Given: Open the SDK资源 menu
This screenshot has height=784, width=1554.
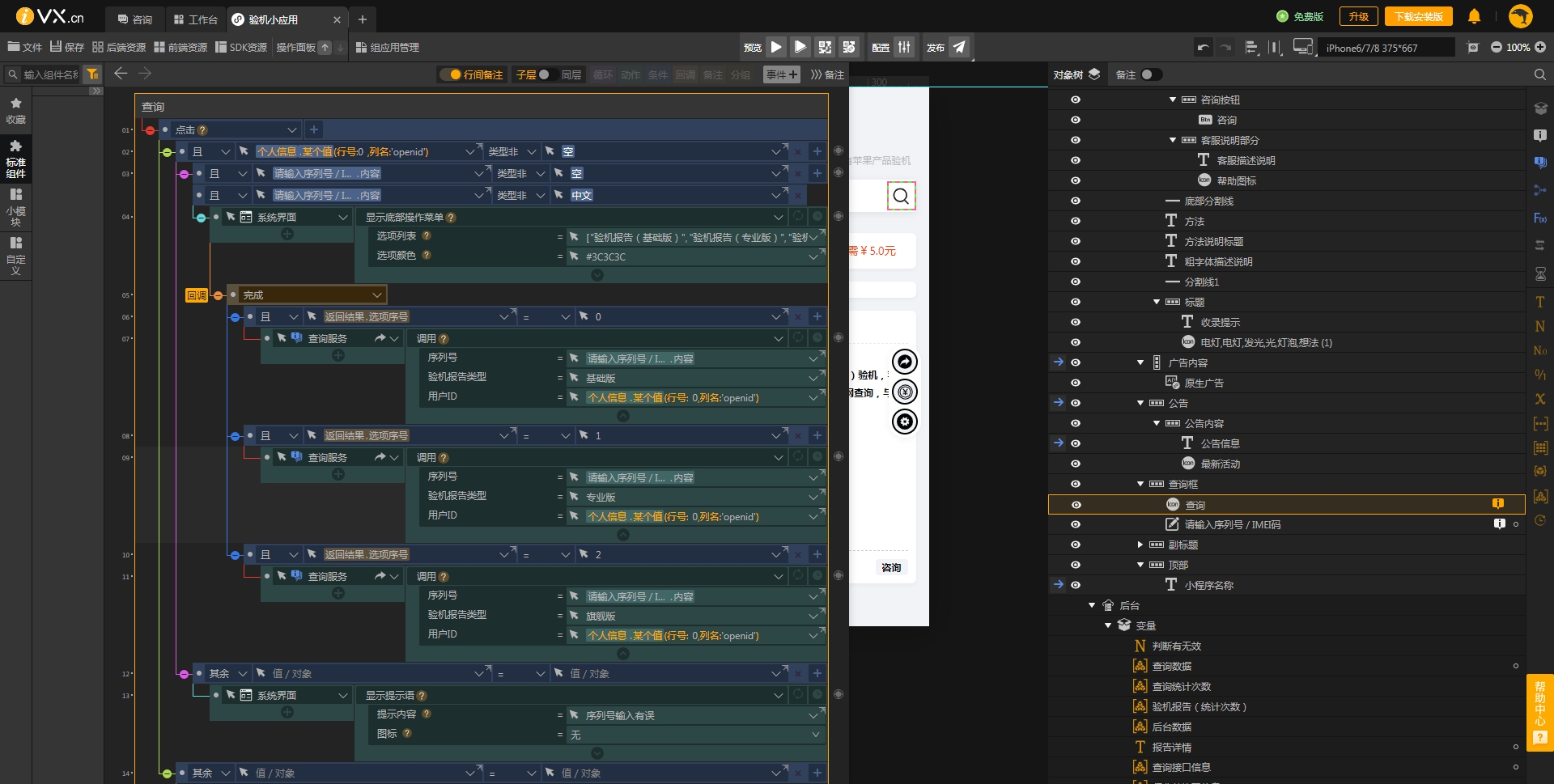Looking at the screenshot, I should [x=241, y=47].
